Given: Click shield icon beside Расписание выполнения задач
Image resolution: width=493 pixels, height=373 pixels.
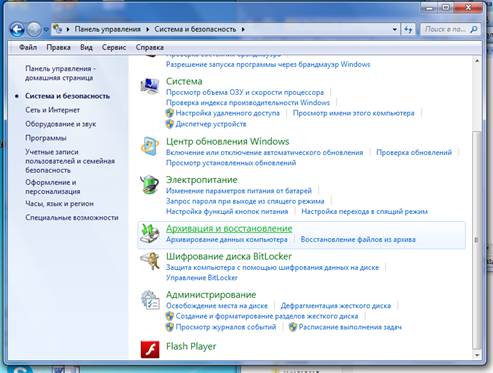Looking at the screenshot, I should pos(293,327).
